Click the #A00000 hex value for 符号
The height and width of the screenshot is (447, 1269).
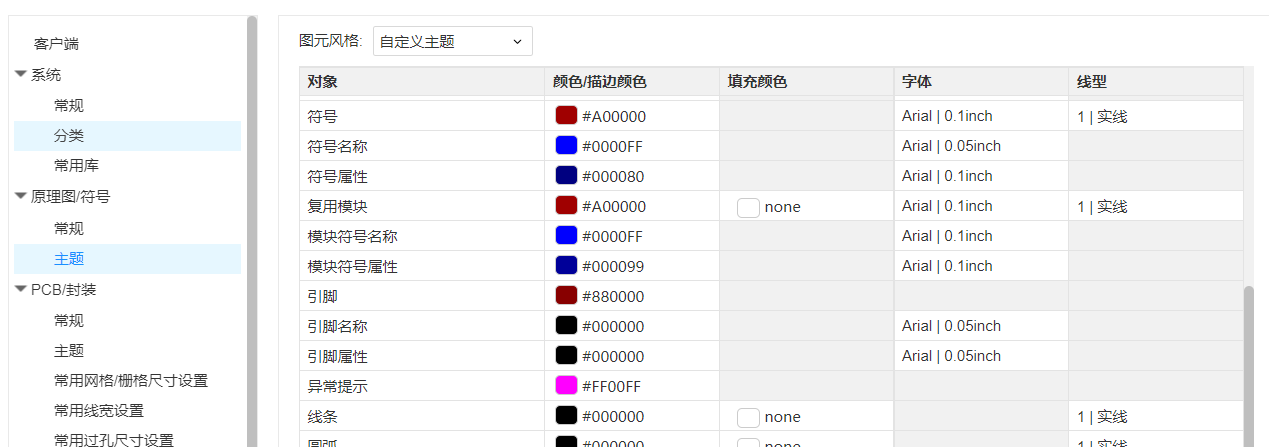point(614,116)
